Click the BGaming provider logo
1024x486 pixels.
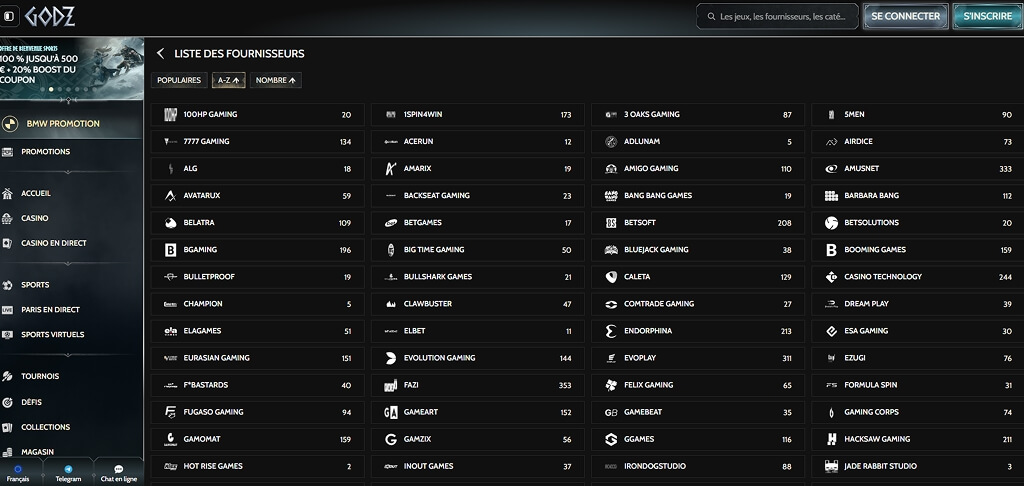pyautogui.click(x=170, y=250)
